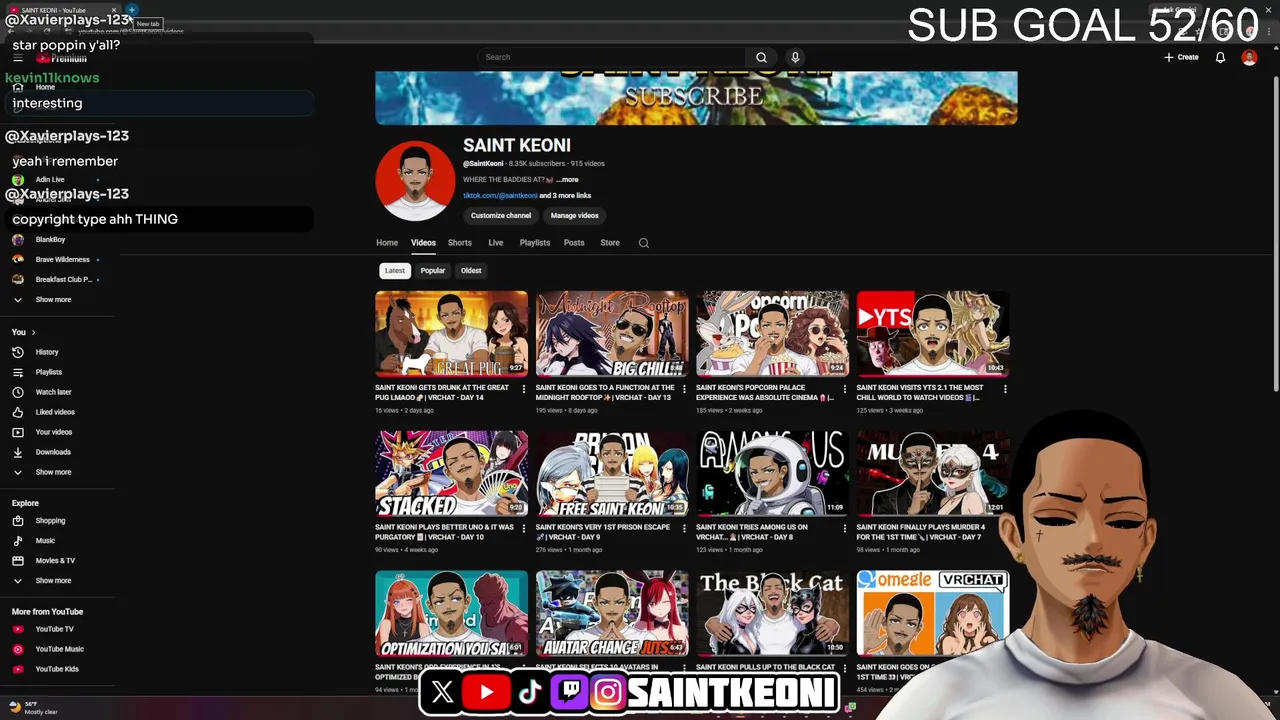Open the Midnight Rooftop video title link
The image size is (1280, 720).
tap(605, 393)
